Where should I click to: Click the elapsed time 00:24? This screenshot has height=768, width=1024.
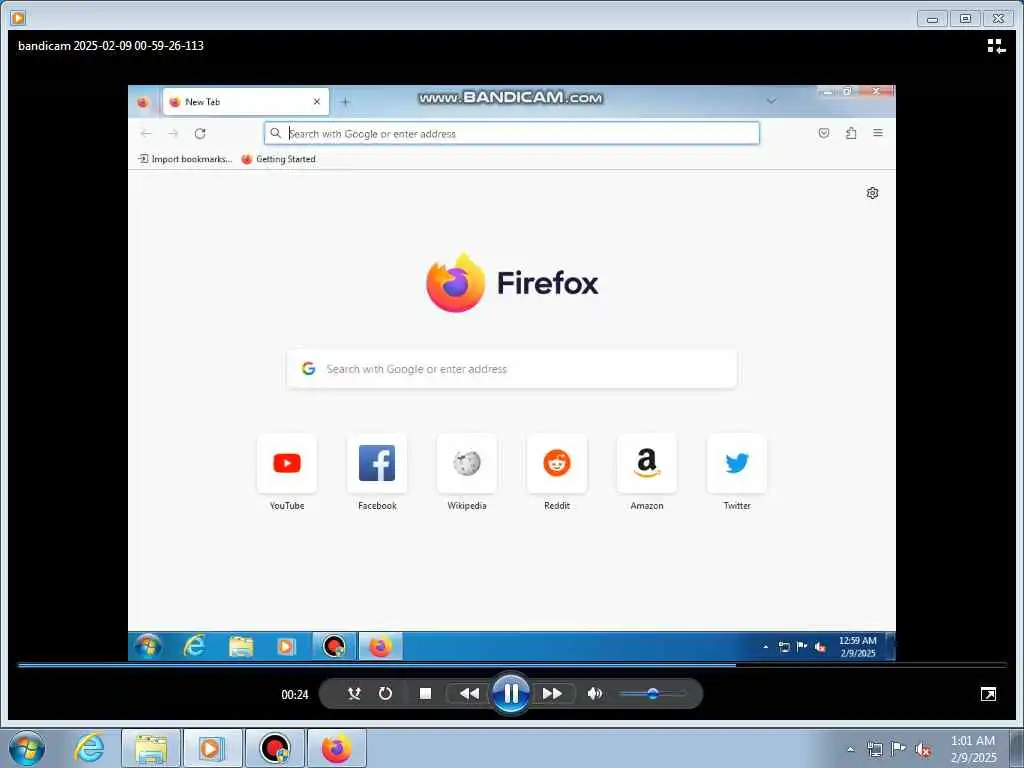click(295, 694)
